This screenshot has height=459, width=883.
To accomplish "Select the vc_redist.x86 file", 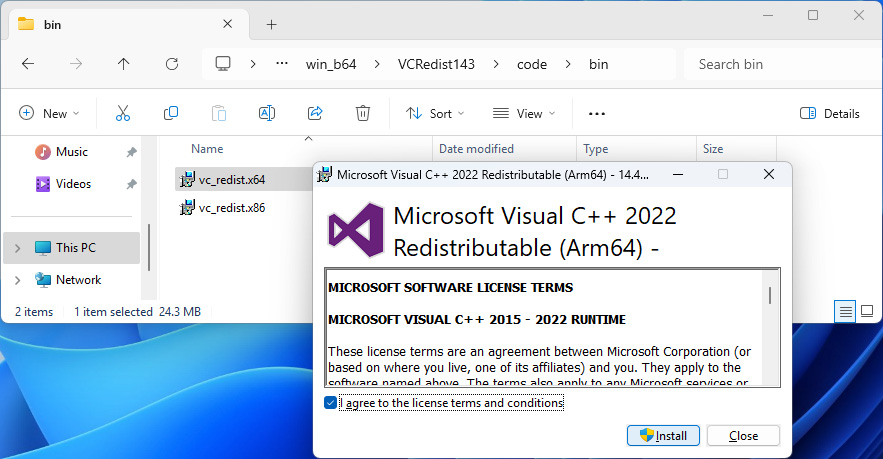I will click(x=231, y=208).
